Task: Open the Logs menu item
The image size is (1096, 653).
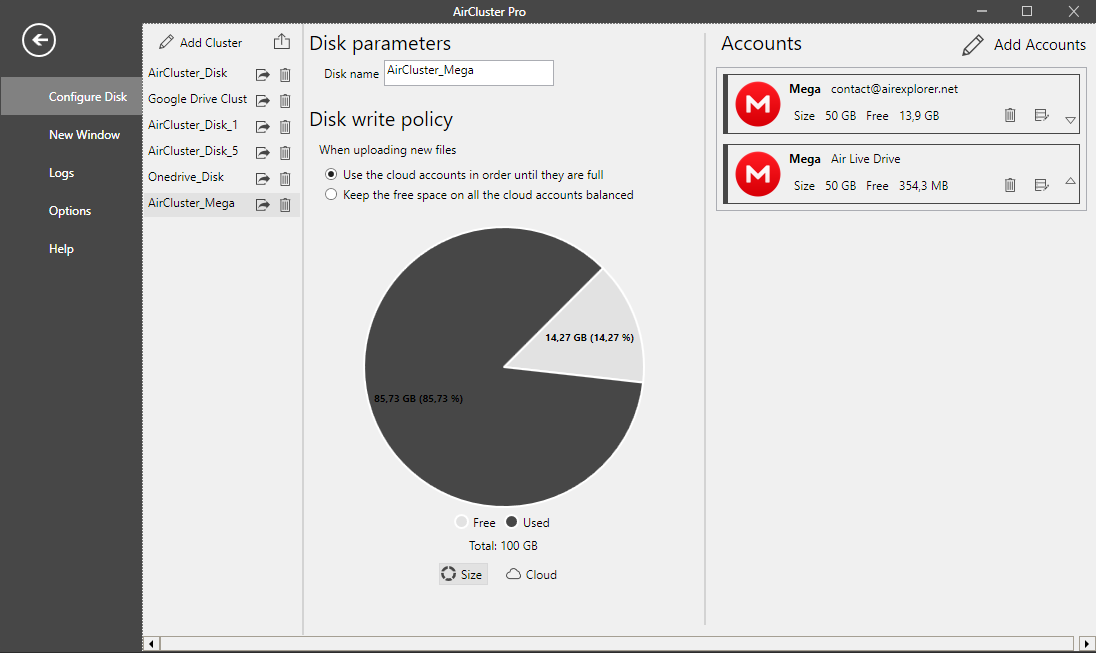Action: pos(61,173)
